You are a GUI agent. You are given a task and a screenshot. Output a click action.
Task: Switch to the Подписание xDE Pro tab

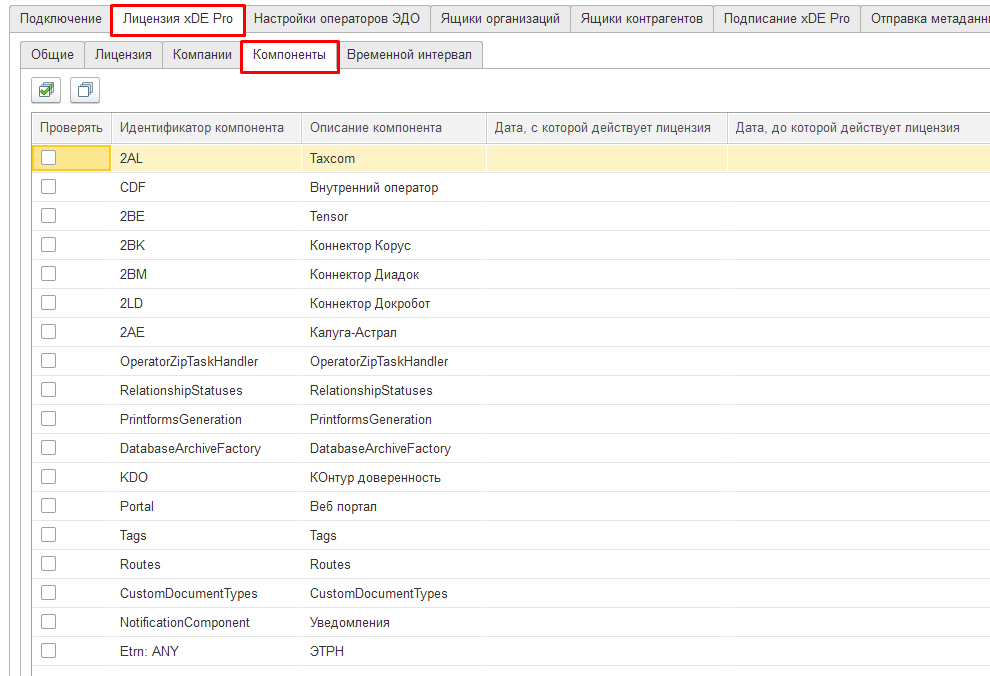(787, 19)
